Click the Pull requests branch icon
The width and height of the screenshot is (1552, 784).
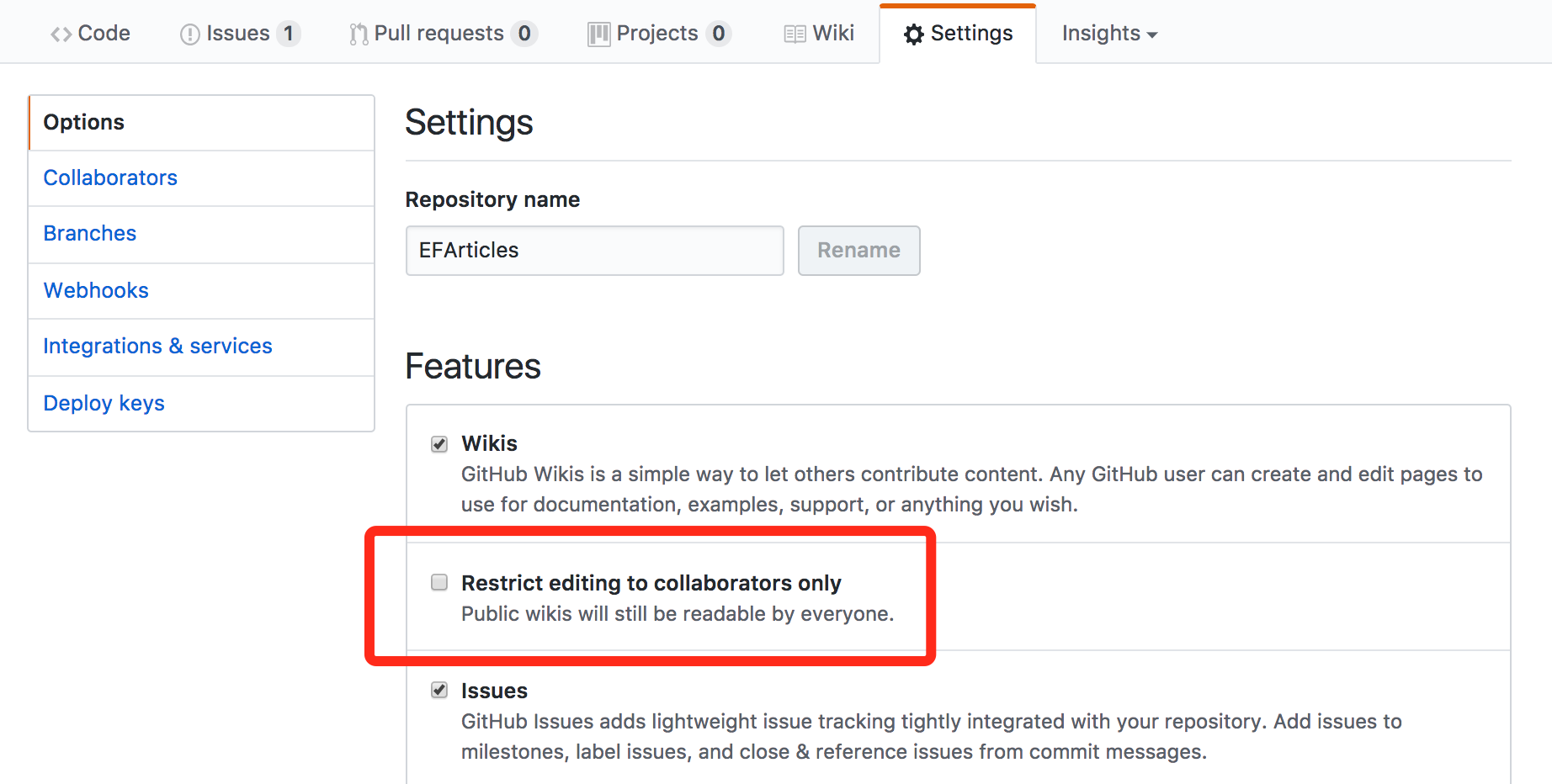tap(359, 34)
